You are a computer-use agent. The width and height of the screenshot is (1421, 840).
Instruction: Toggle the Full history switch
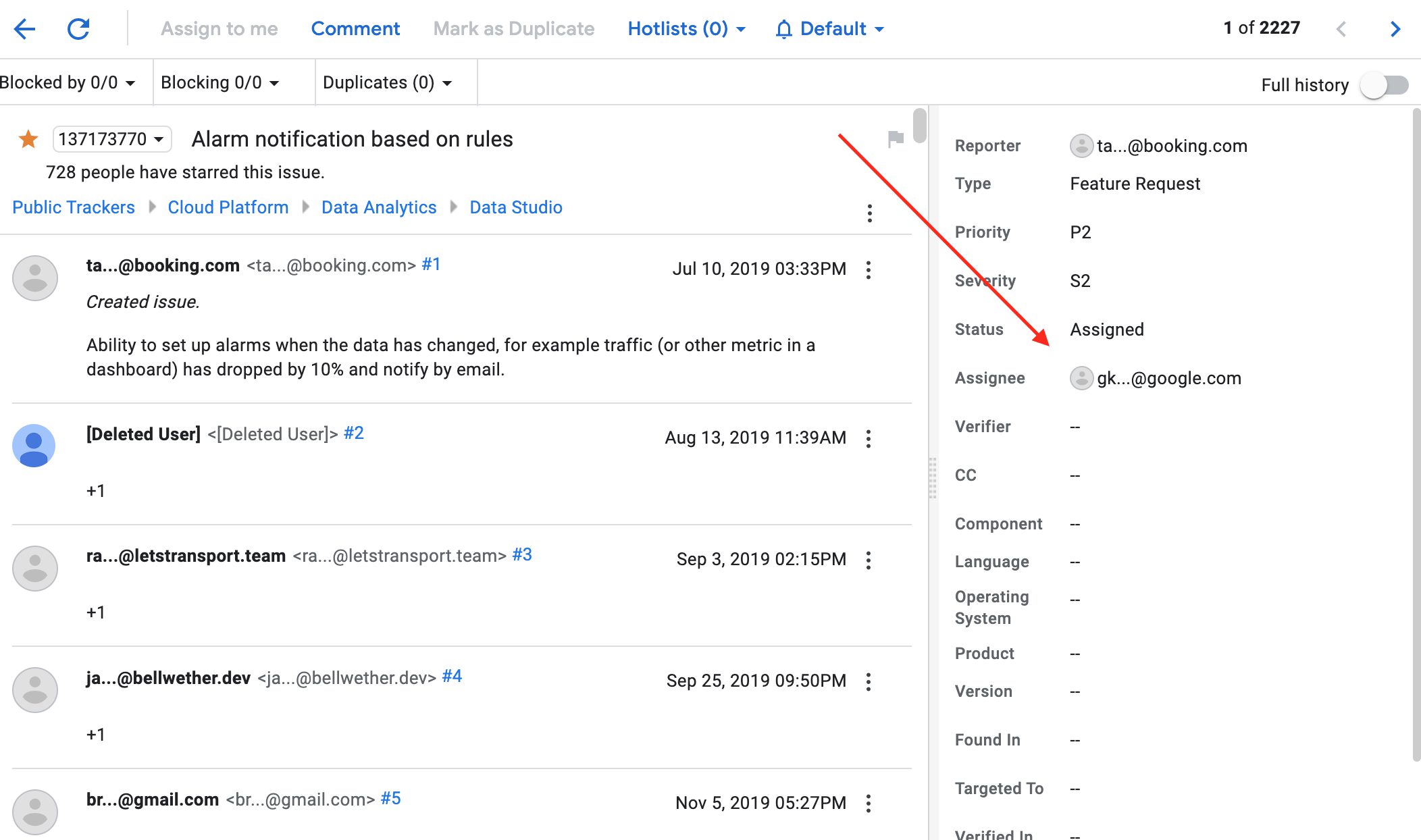click(1384, 85)
